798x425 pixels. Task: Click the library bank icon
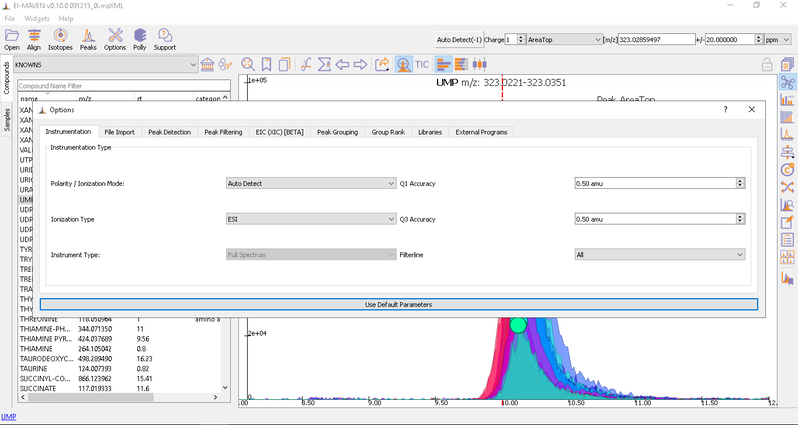coord(207,65)
